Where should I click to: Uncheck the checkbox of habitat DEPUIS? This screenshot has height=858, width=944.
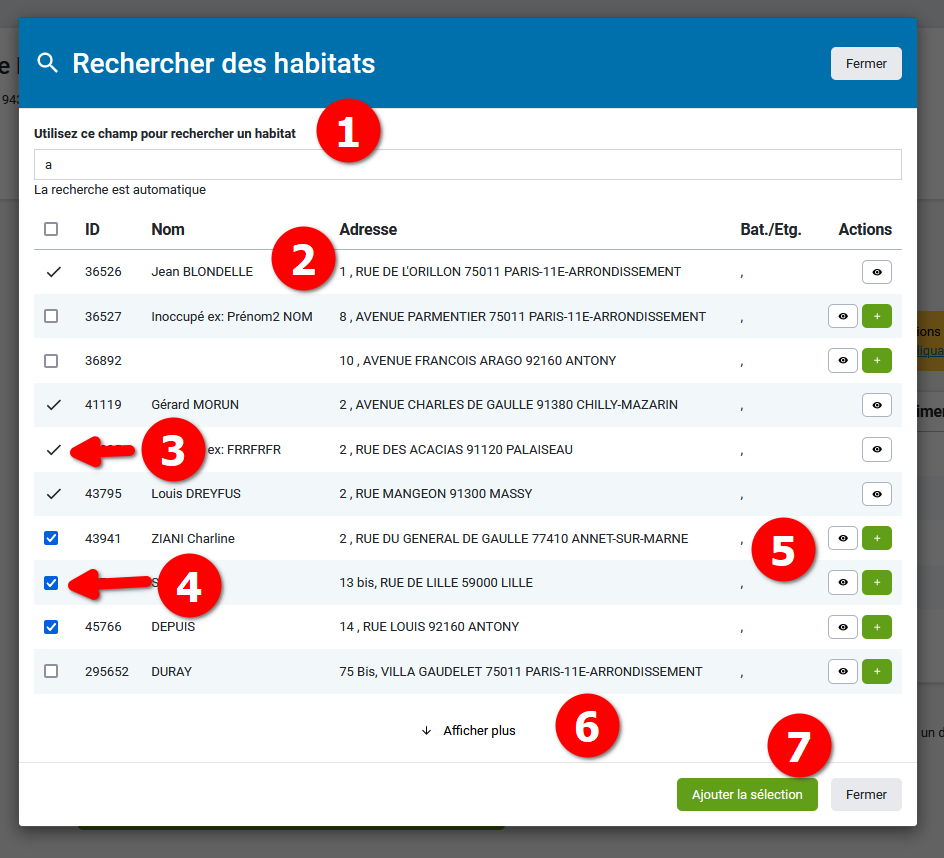(x=51, y=627)
